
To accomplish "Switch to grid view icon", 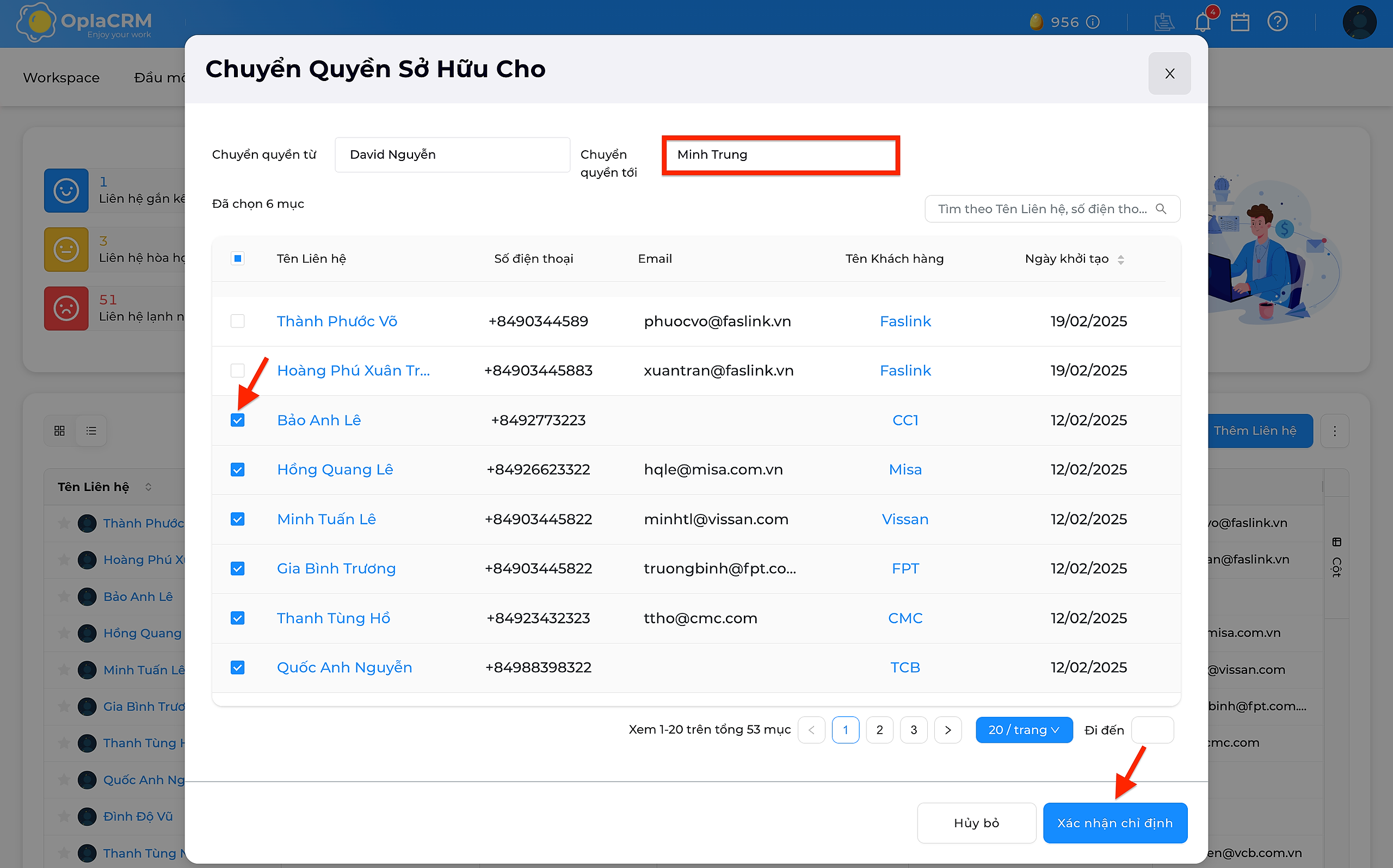I will pos(59,431).
